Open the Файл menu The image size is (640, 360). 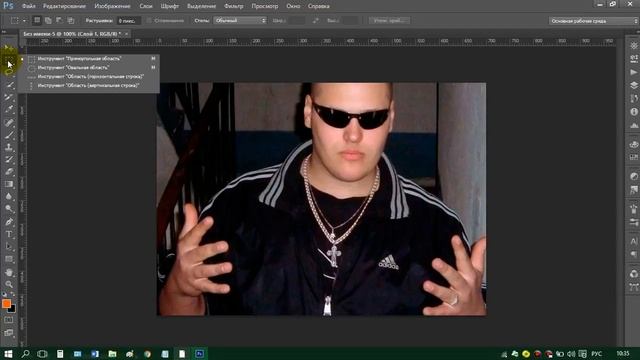(x=29, y=6)
